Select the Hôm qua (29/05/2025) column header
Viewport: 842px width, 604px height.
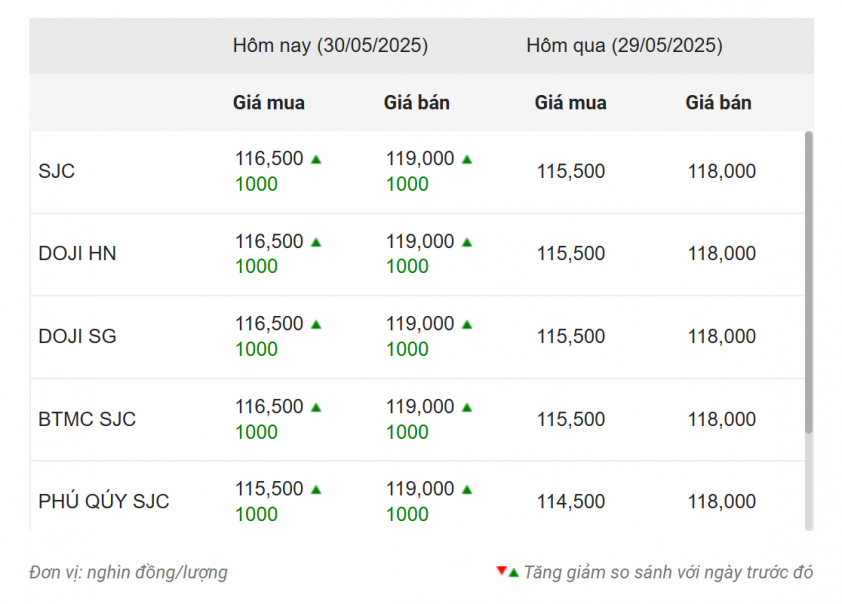pyautogui.click(x=624, y=46)
